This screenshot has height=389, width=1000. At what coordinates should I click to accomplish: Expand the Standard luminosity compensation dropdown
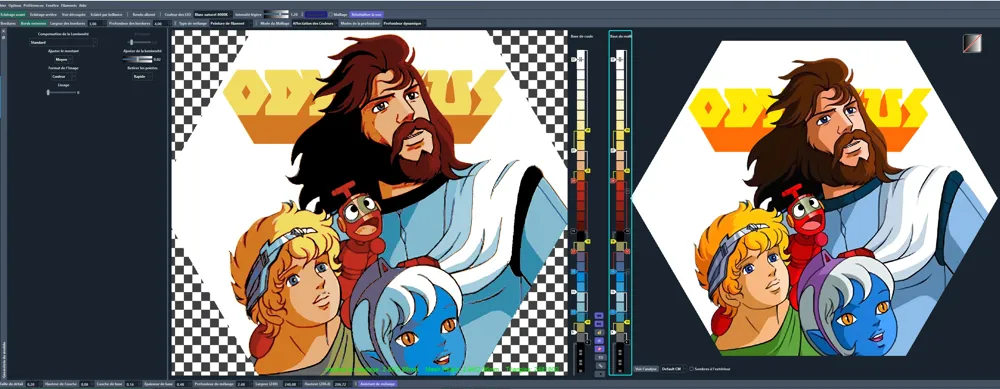63,43
